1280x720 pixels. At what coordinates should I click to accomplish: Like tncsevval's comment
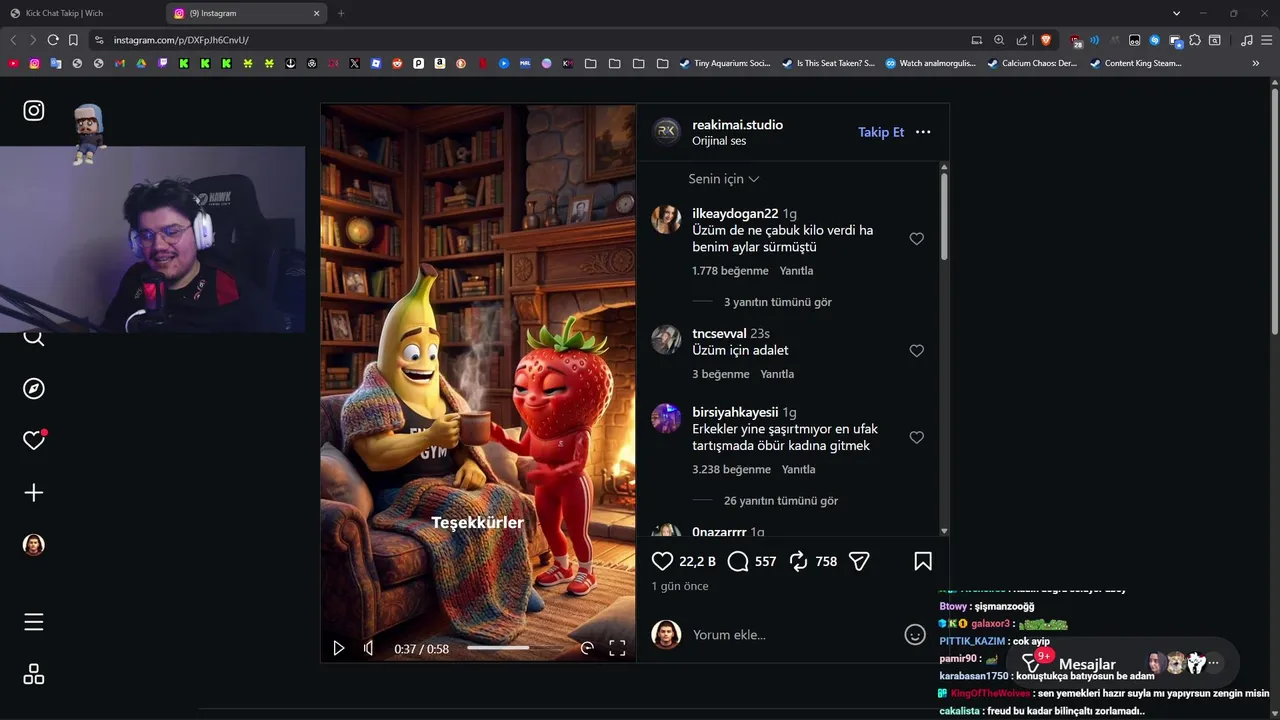coord(916,350)
